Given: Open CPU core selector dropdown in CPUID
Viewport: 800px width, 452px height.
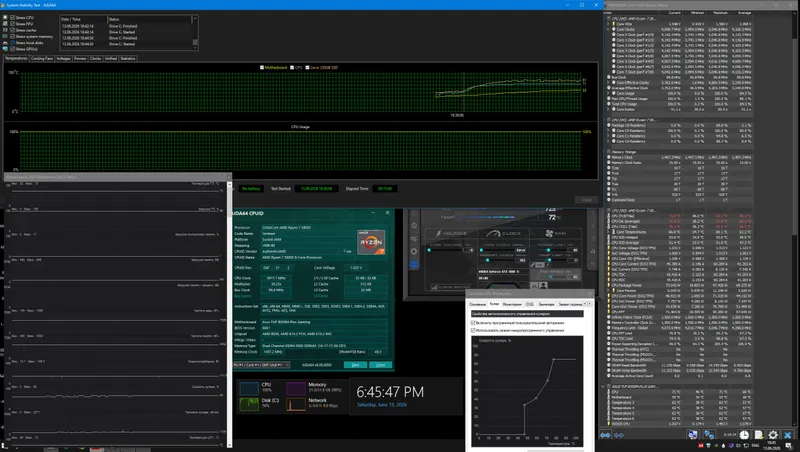Looking at the screenshot, I should pos(261,365).
